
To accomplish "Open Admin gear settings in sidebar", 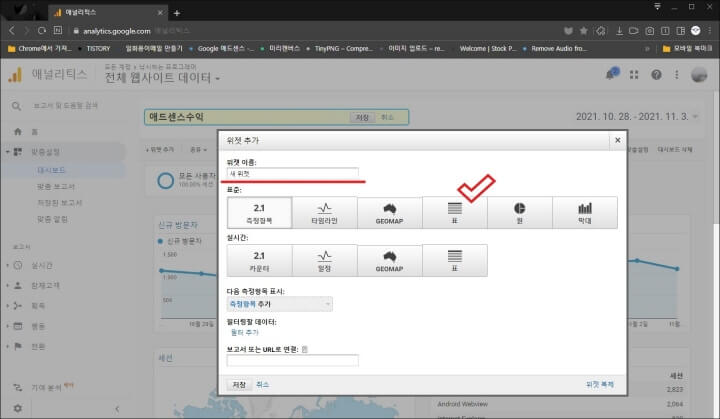I will tap(18, 408).
